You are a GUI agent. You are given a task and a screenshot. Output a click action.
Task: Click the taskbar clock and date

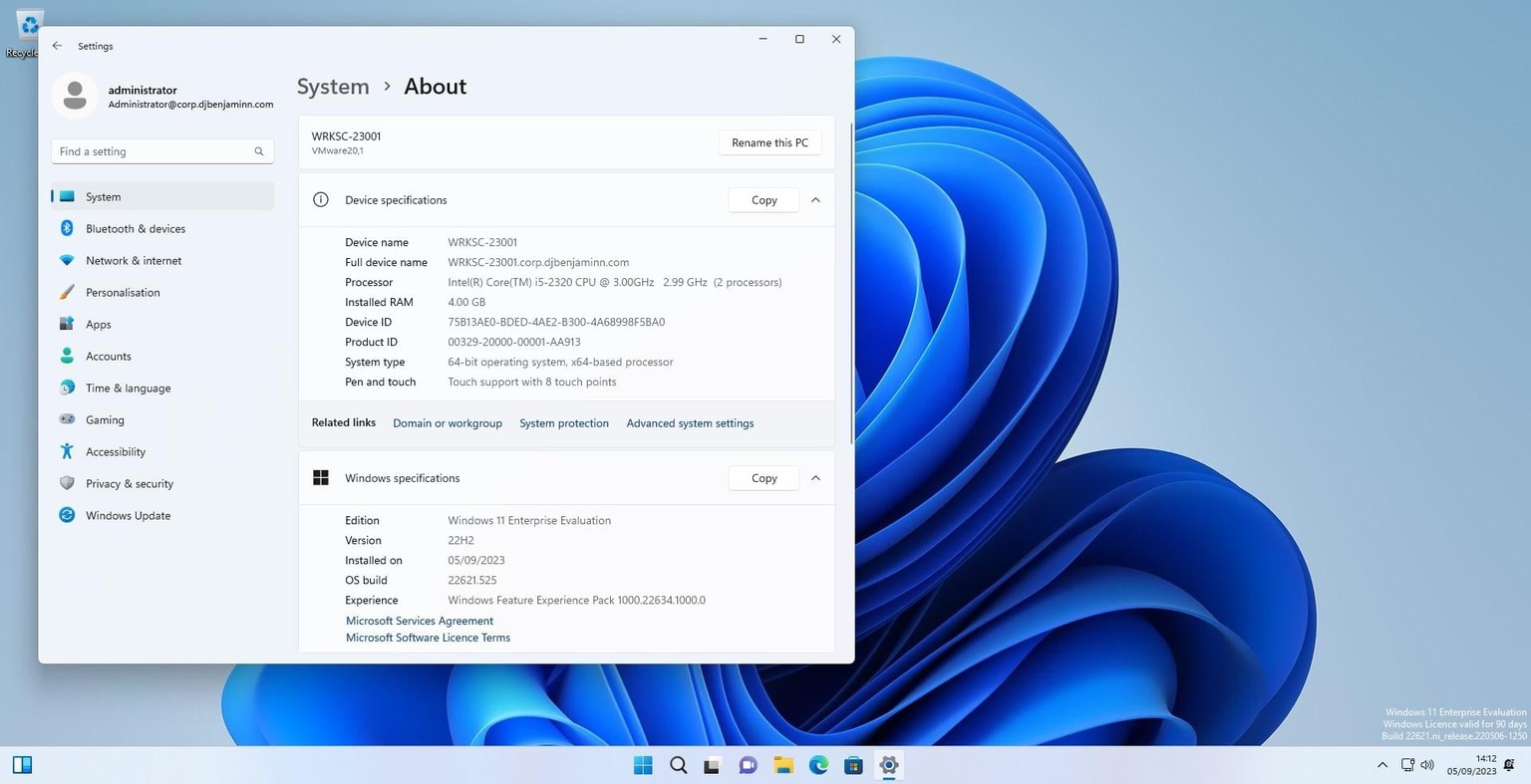click(1471, 765)
